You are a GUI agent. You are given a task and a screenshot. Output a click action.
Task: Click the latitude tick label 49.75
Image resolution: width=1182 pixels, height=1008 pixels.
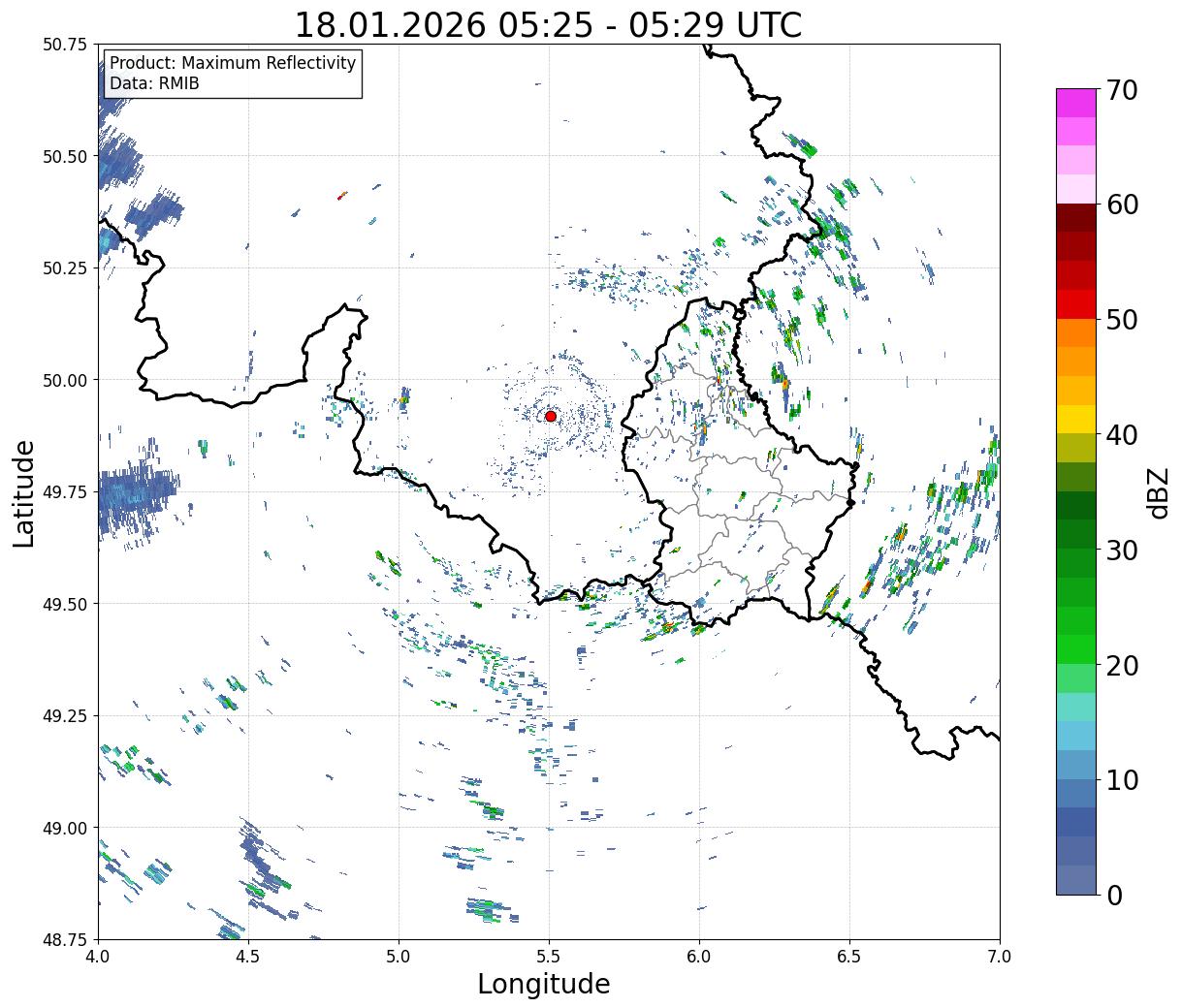pos(65,492)
